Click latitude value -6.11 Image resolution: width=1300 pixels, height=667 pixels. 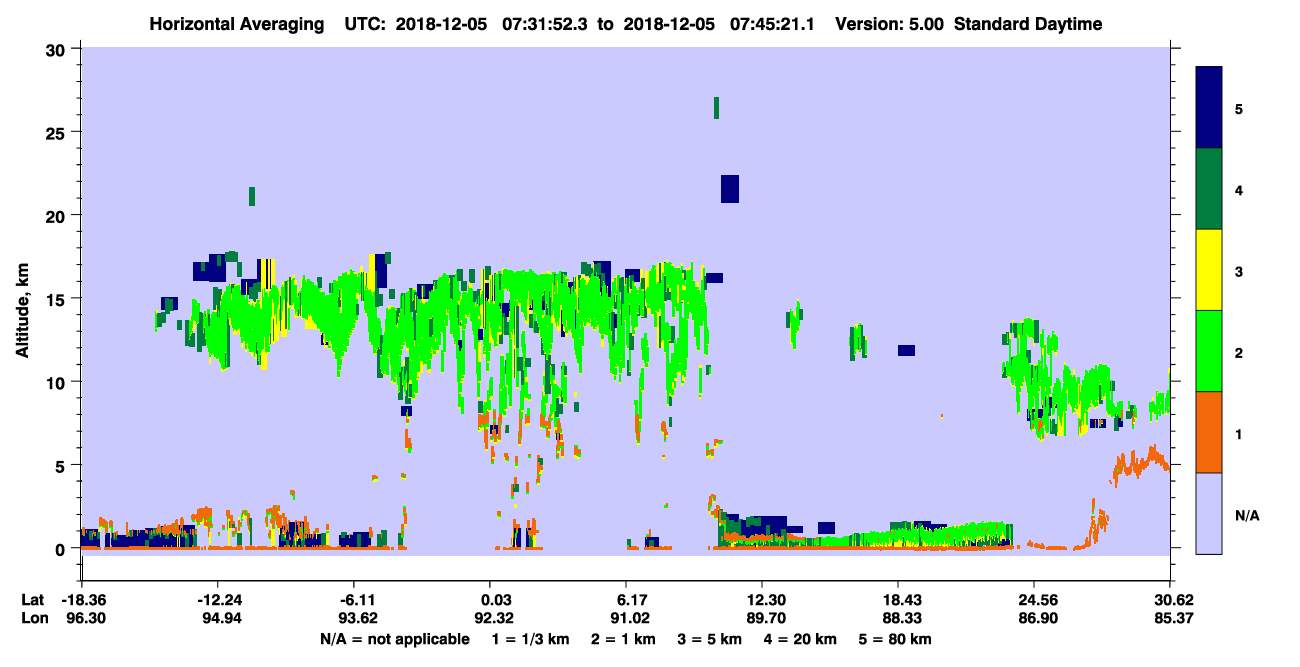pyautogui.click(x=353, y=599)
